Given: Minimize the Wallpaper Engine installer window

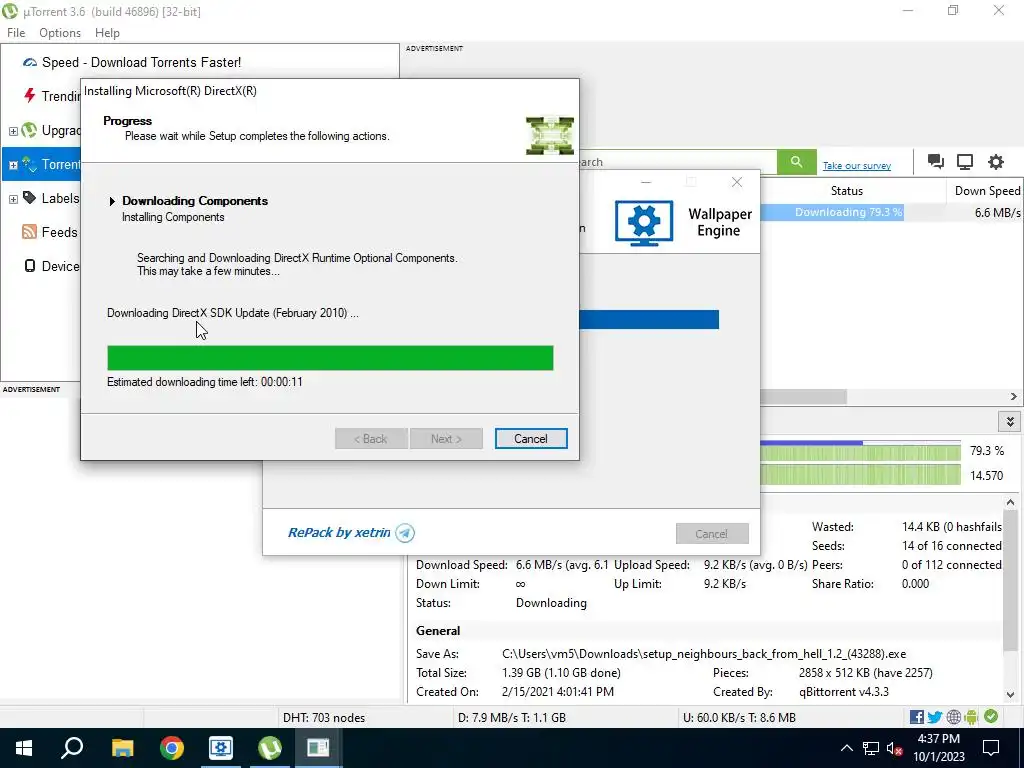Looking at the screenshot, I should (646, 182).
